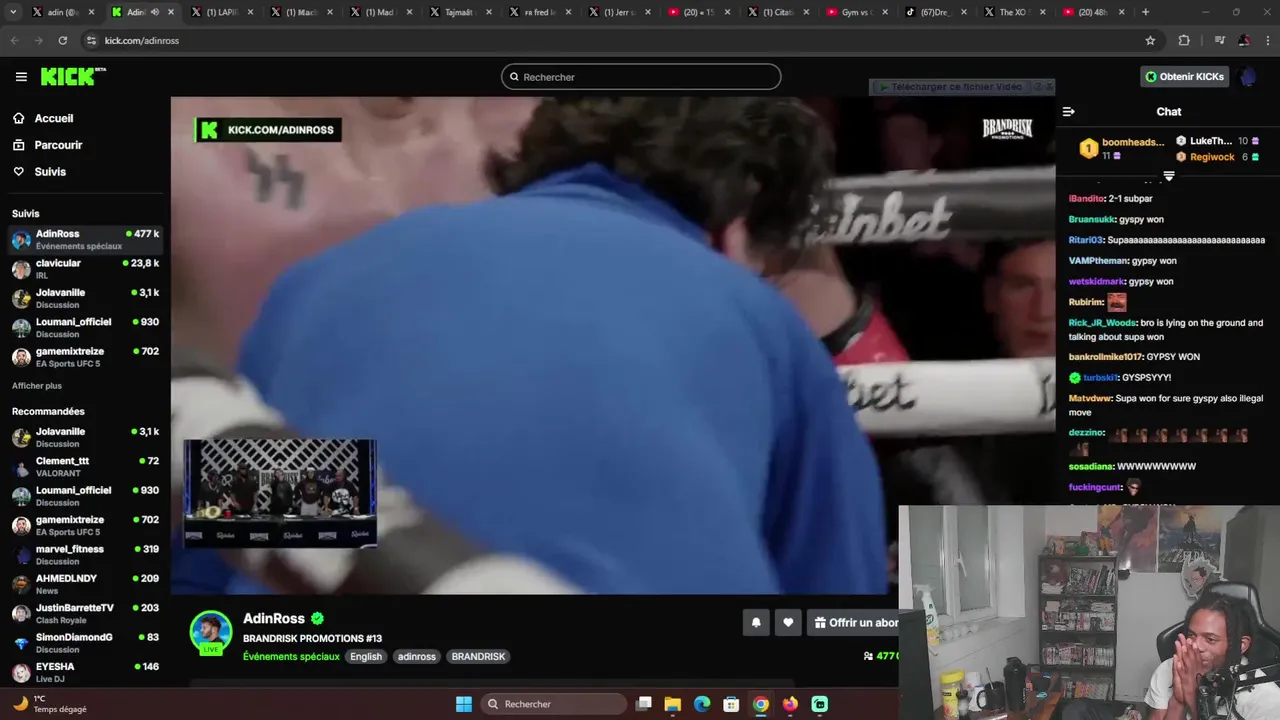The height and width of the screenshot is (720, 1280).
Task: Click chat username bankrollmike1017
Action: (x=1105, y=357)
